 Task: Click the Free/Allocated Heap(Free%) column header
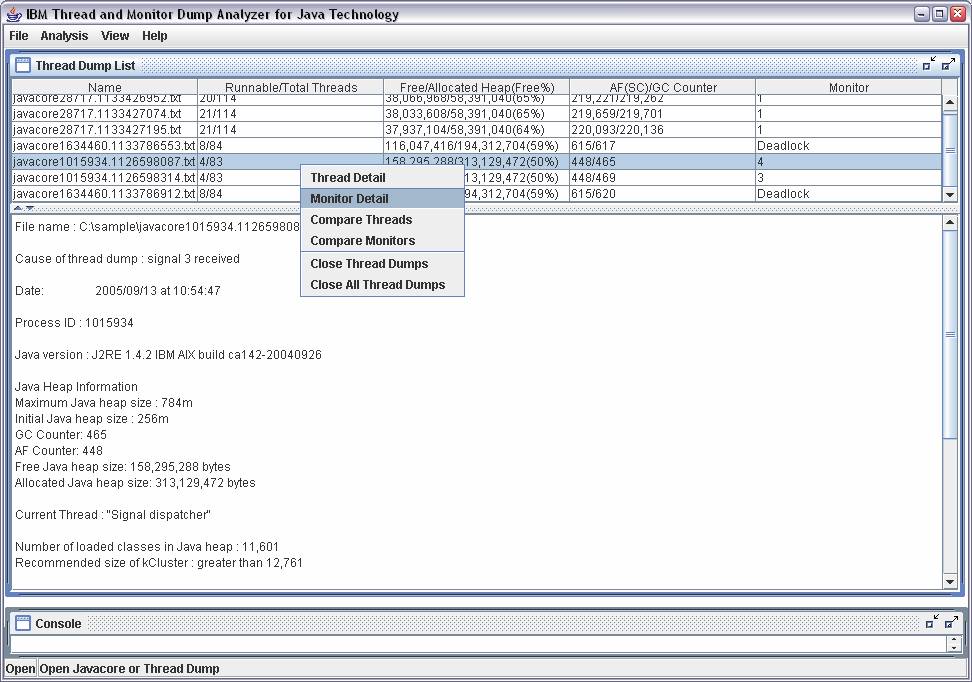tap(477, 87)
